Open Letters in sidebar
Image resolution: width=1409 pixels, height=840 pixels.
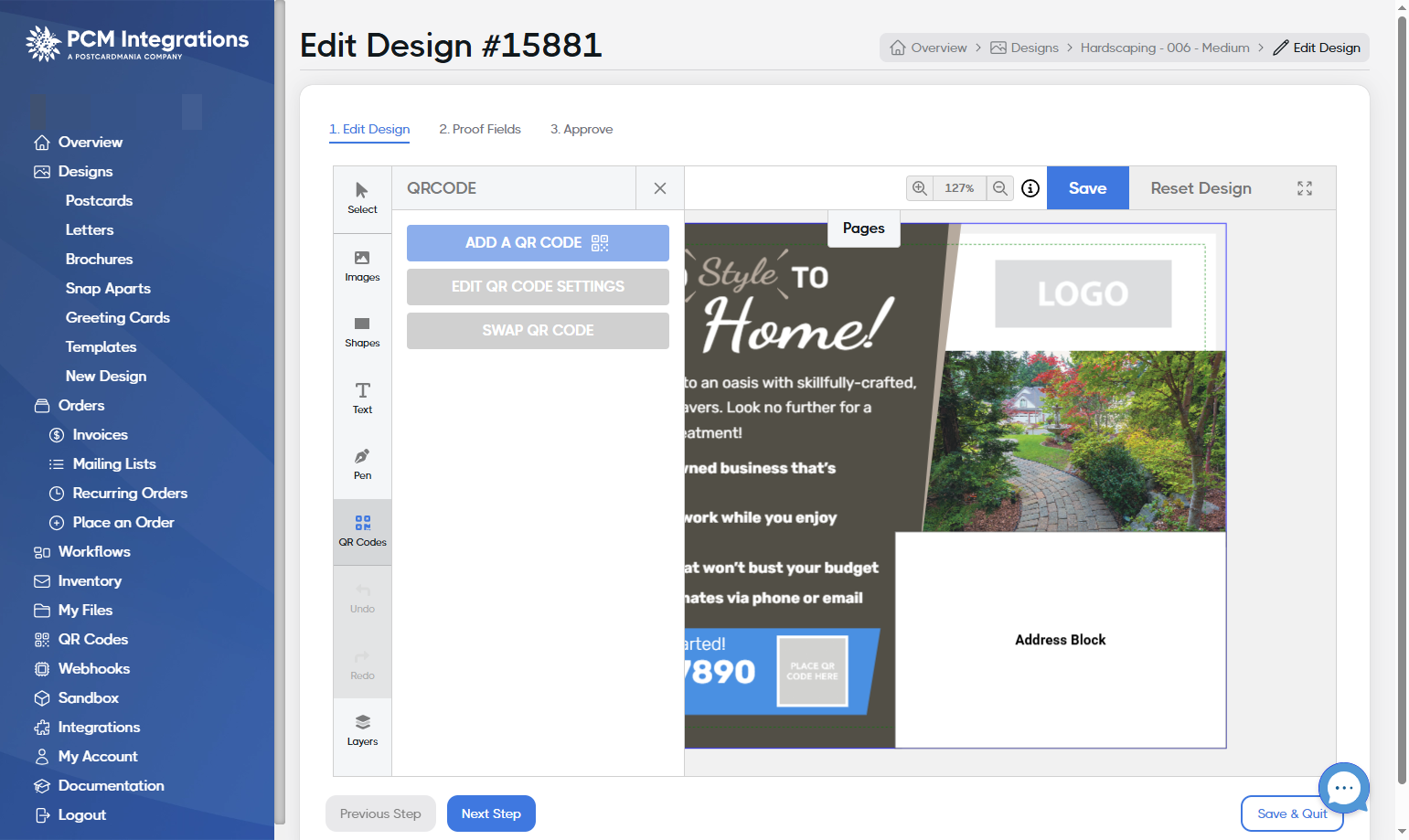coord(90,230)
